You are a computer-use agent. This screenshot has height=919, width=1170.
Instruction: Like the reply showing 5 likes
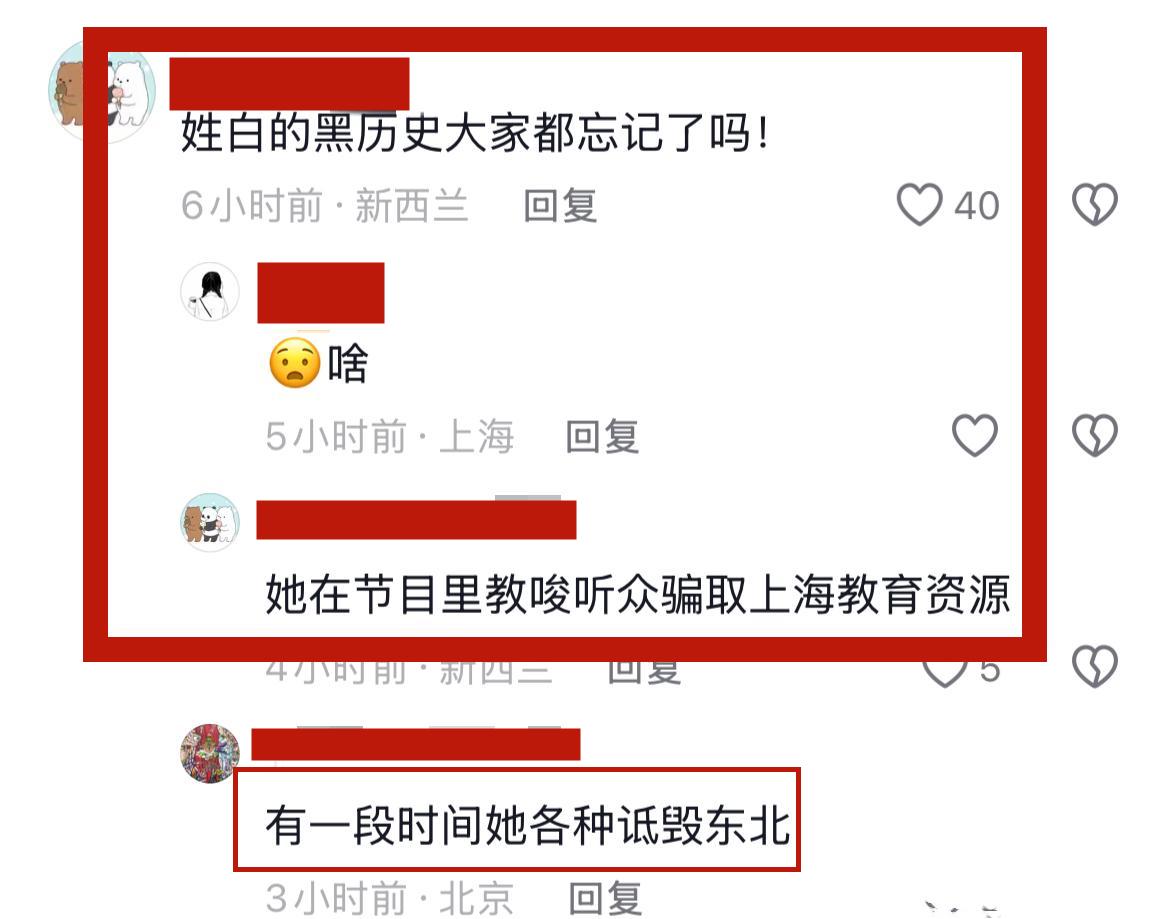[945, 671]
